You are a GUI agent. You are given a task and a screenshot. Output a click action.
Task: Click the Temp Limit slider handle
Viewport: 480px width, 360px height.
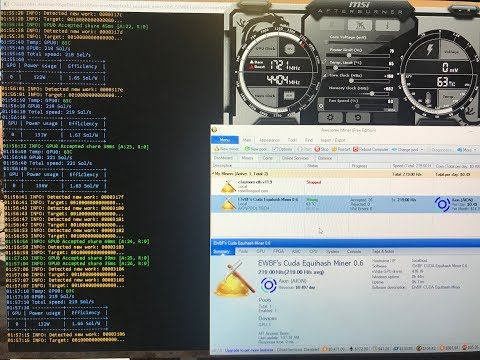[336, 67]
